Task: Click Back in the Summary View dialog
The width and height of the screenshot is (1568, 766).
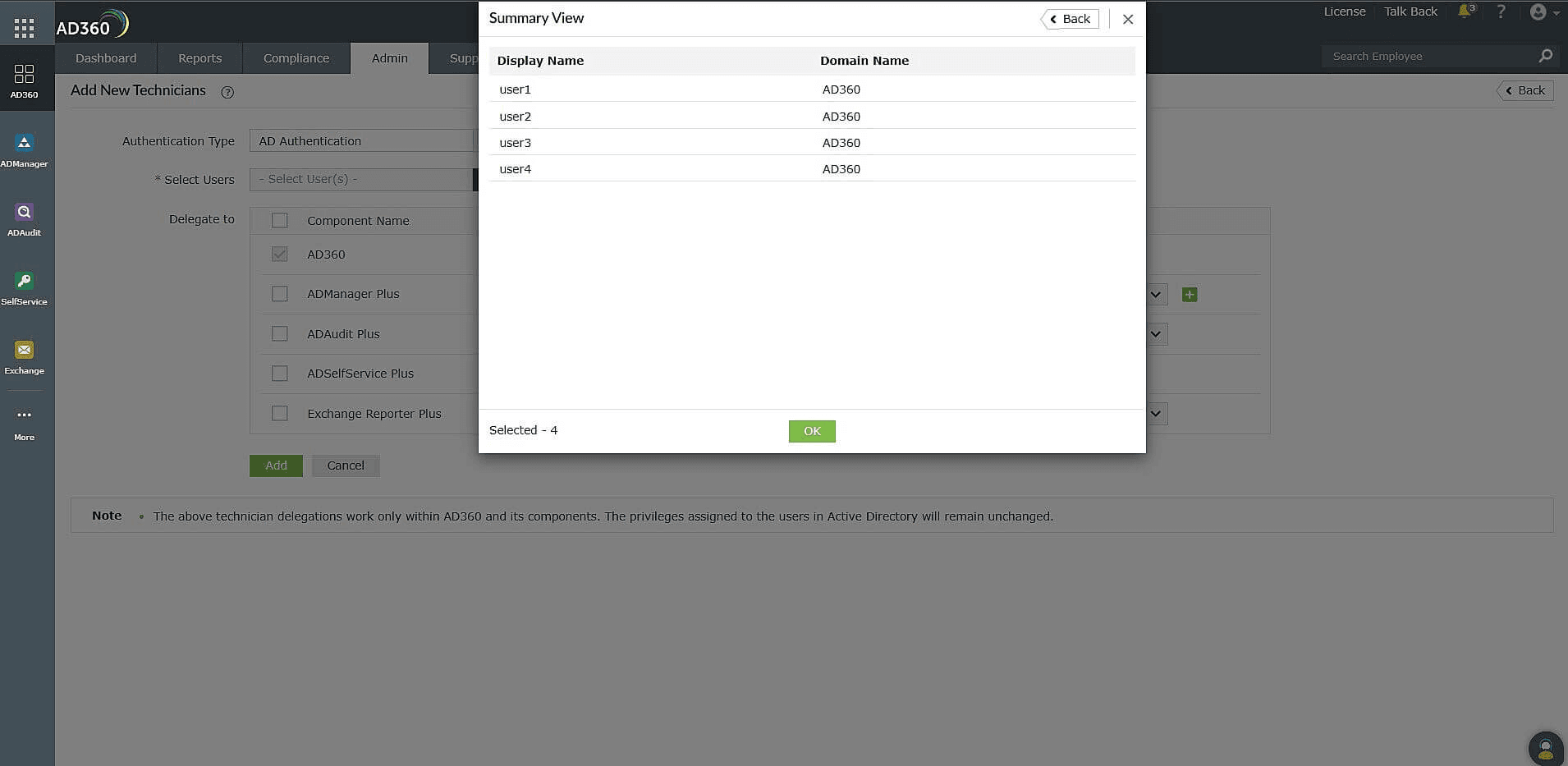Action: coord(1070,18)
